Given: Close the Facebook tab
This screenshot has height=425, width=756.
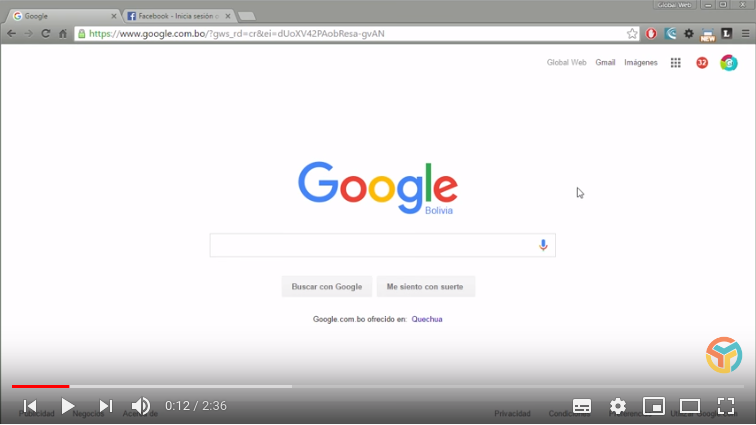Looking at the screenshot, I should (x=228, y=16).
